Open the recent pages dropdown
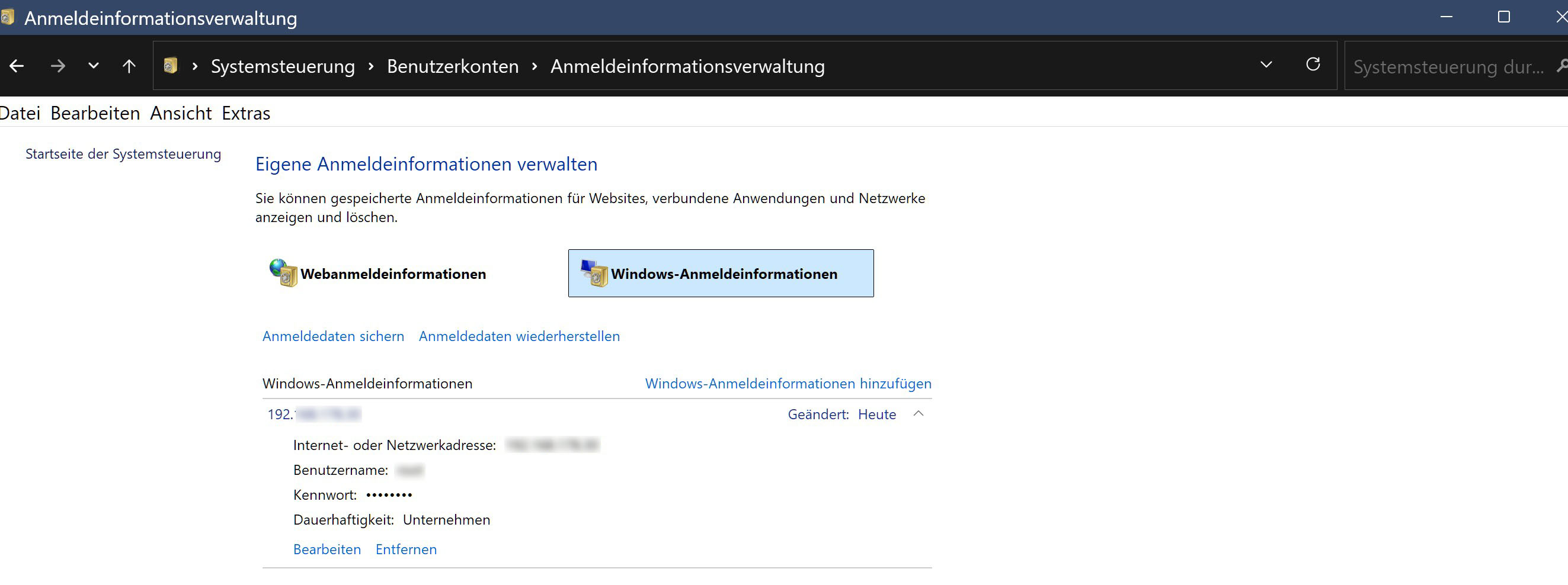The image size is (1568, 585). tap(92, 65)
